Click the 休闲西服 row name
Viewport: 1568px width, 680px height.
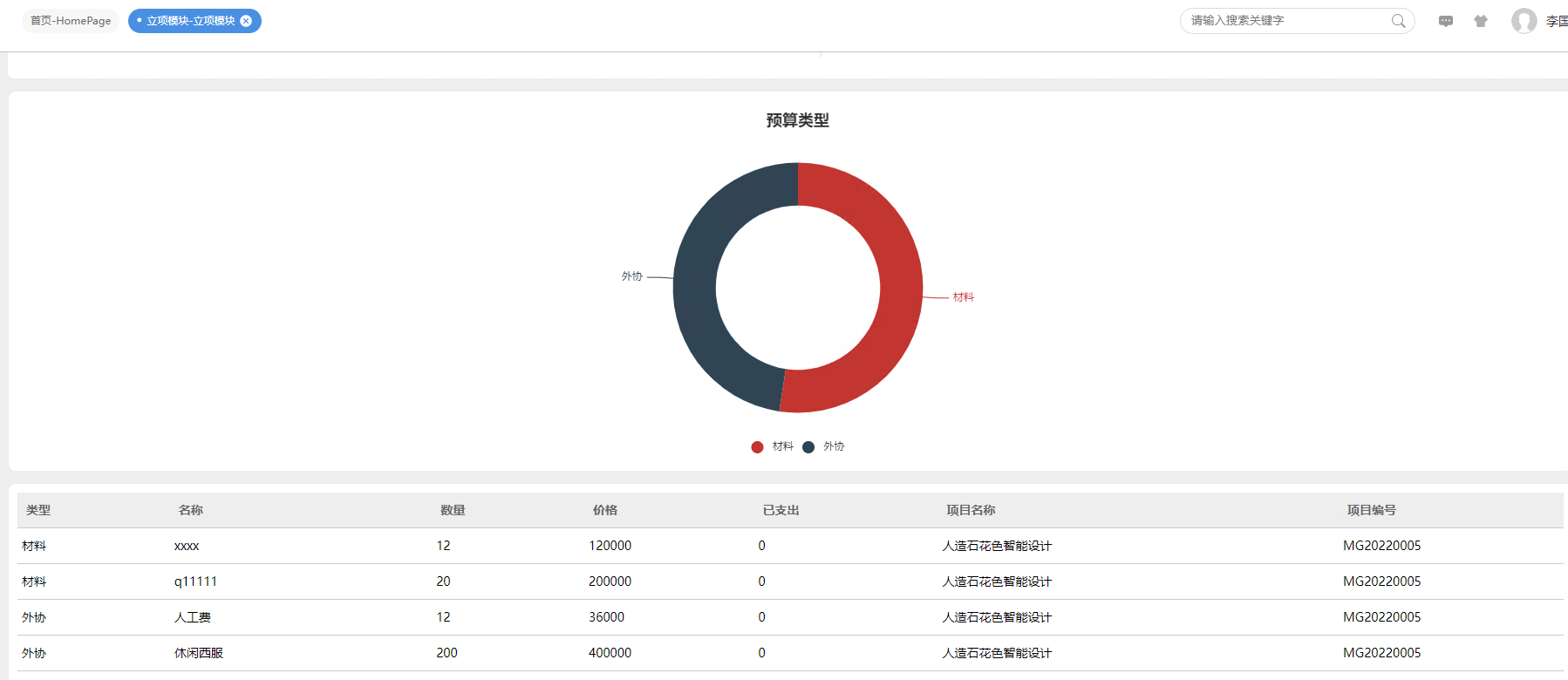[199, 653]
